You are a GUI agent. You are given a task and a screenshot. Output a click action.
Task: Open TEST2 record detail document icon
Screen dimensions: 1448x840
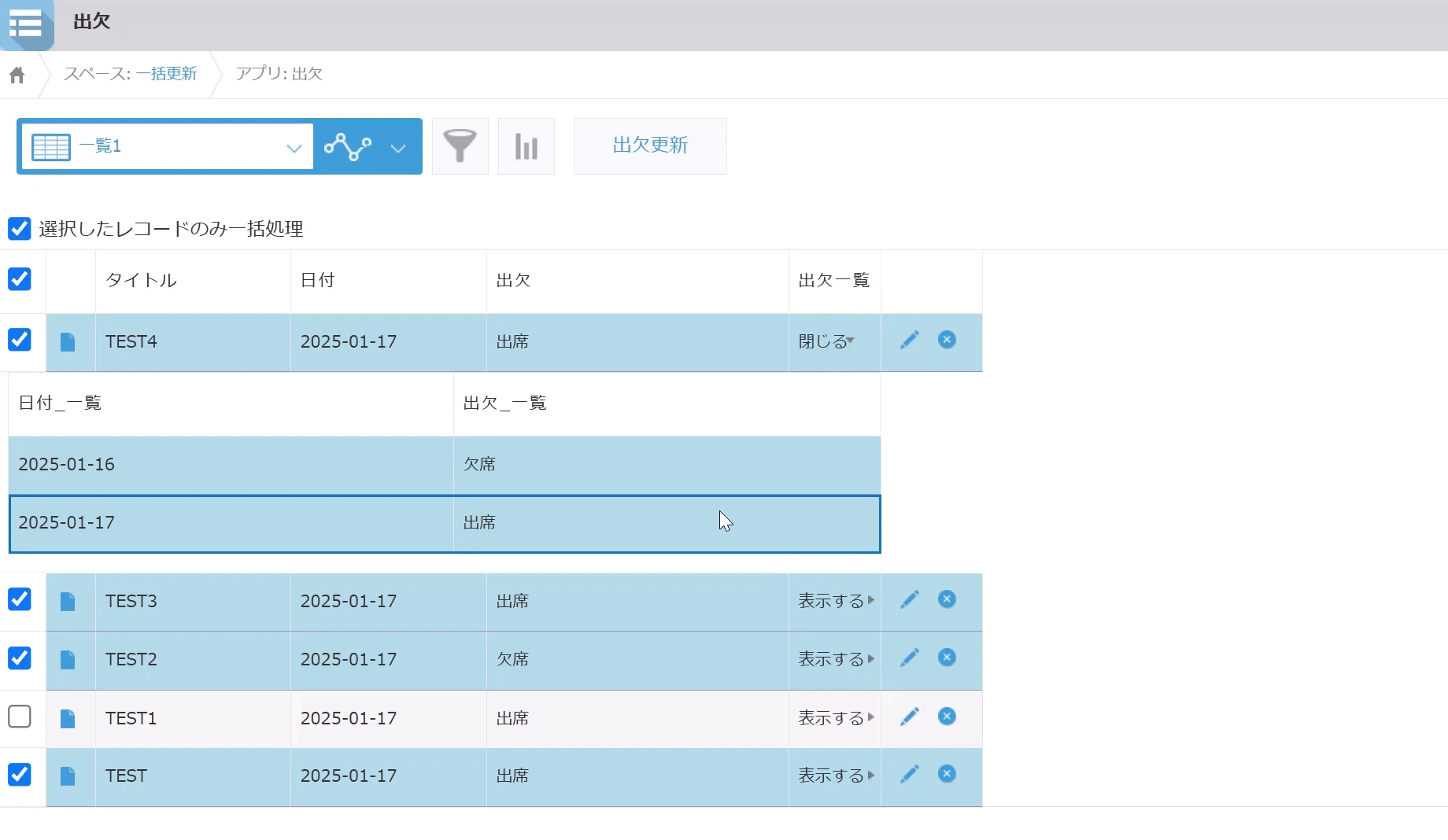(68, 659)
